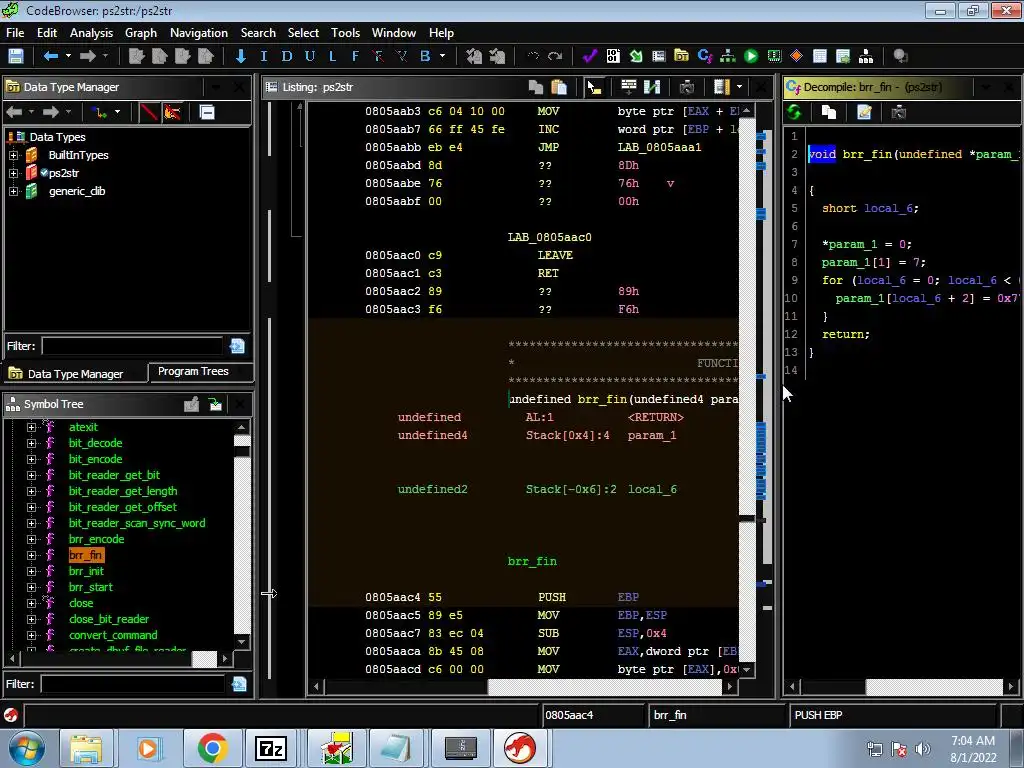Open Script Manager with the green play icon
The width and height of the screenshot is (1024, 768).
point(751,56)
